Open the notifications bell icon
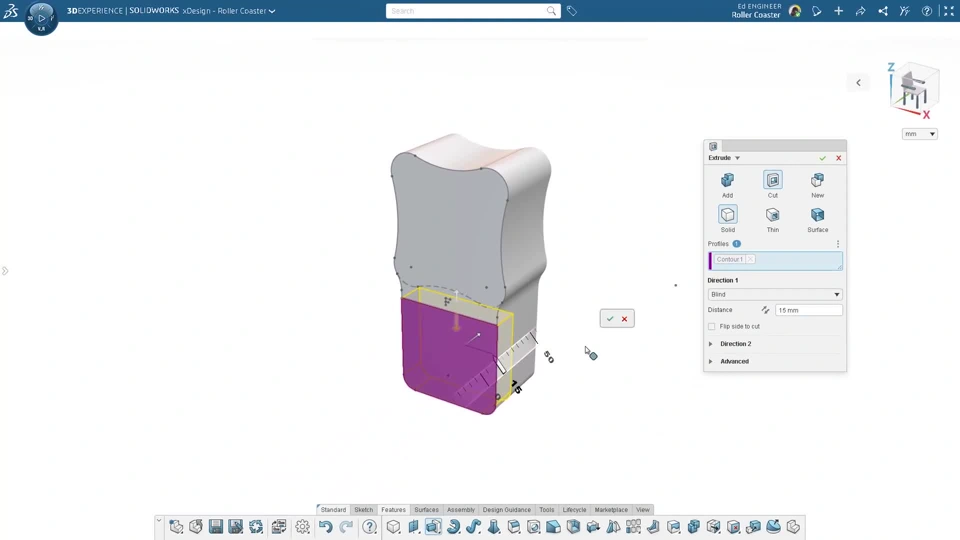The height and width of the screenshot is (540, 960). pyautogui.click(x=817, y=11)
